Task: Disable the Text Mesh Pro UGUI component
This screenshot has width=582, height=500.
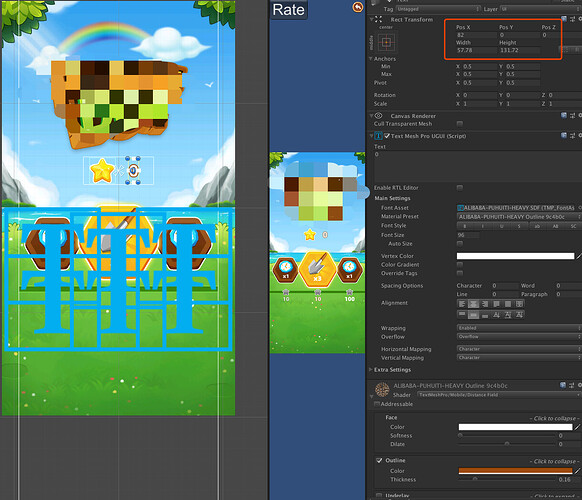Action: click(x=387, y=136)
